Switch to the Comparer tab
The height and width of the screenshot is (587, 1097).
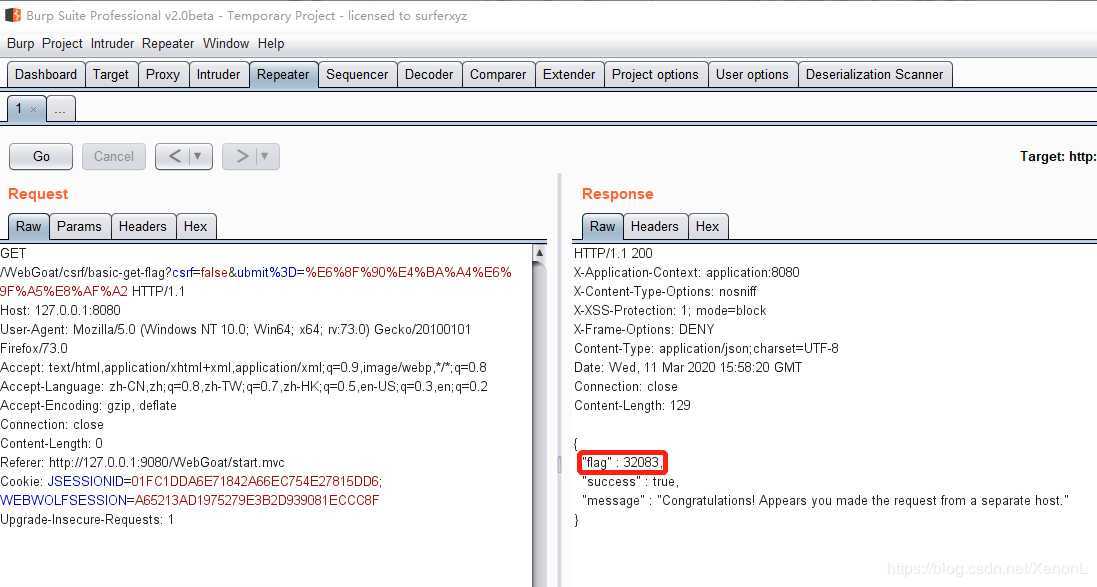498,74
